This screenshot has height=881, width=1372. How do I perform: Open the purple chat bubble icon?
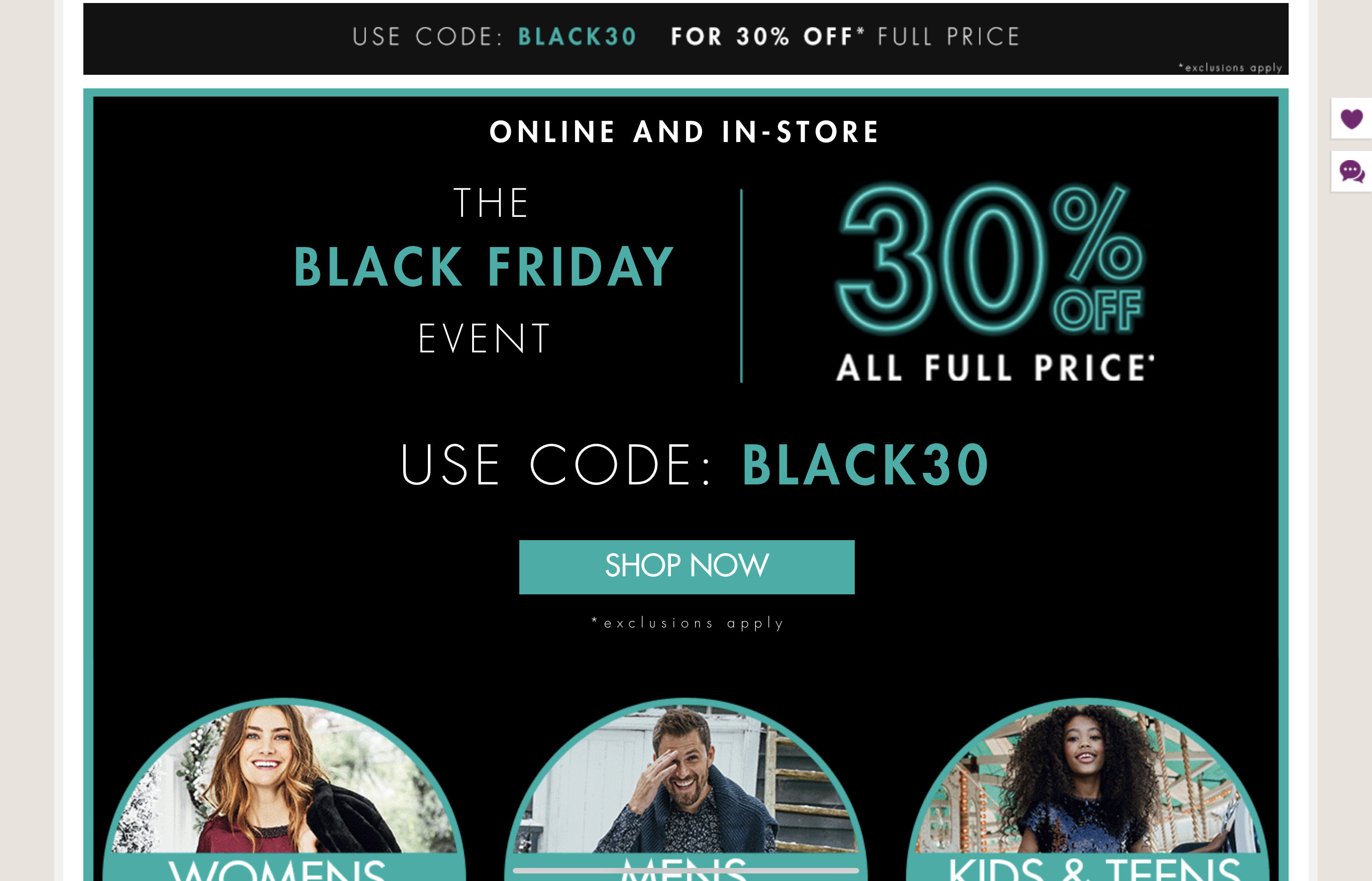tap(1351, 171)
